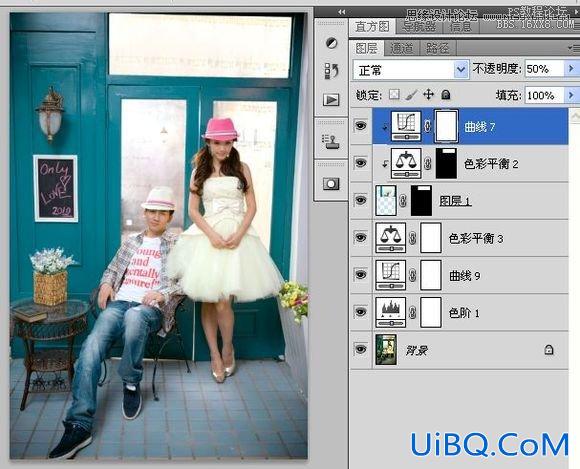Select the curves icon of 曲线 7
This screenshot has height=469, width=580.
pos(406,126)
